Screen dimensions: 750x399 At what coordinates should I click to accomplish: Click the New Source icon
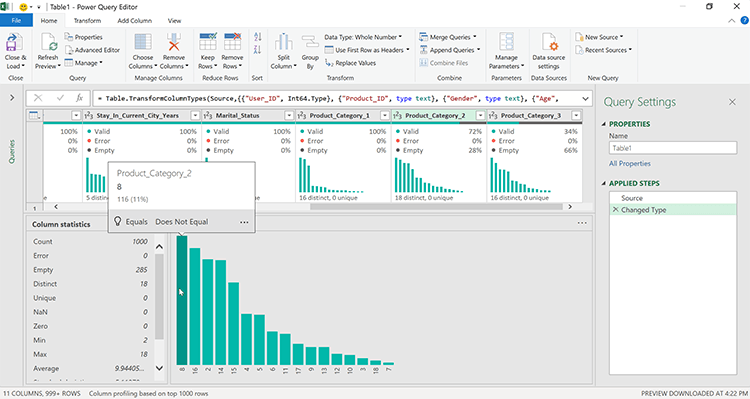click(x=579, y=37)
